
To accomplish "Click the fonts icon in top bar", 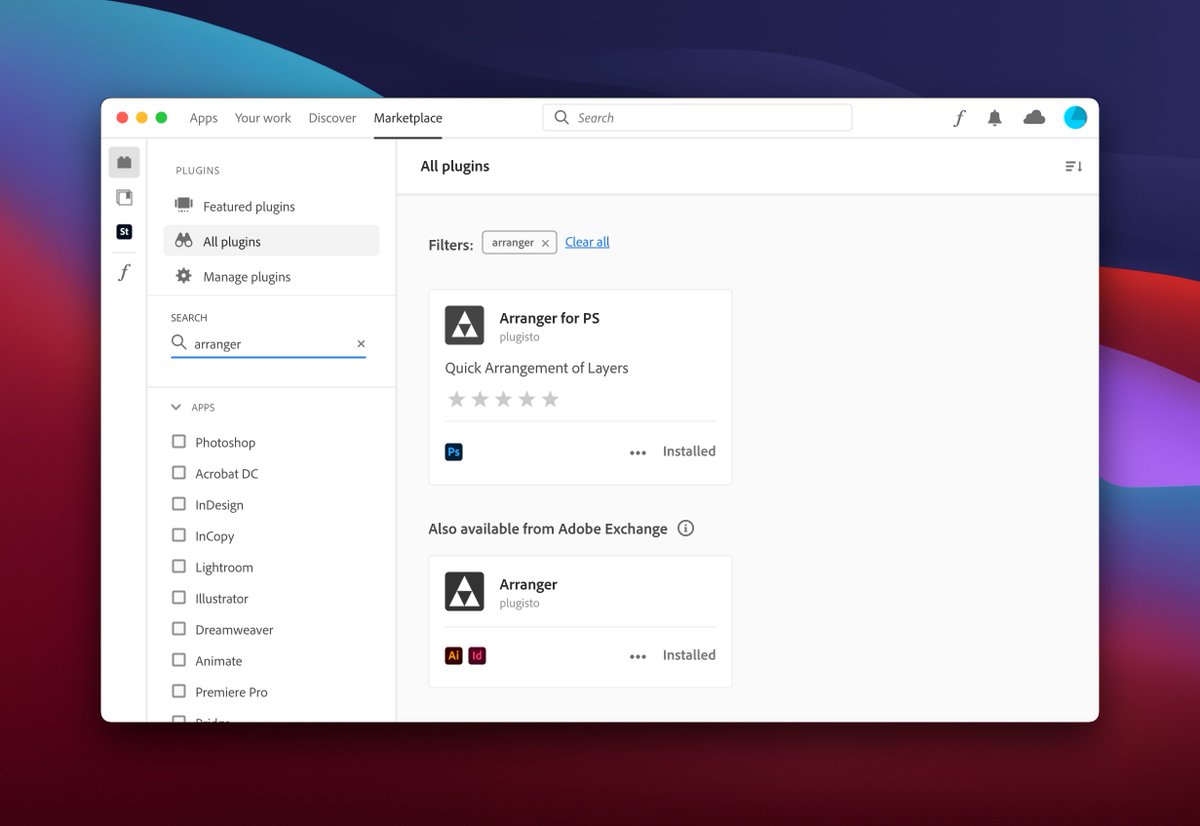I will click(x=959, y=118).
